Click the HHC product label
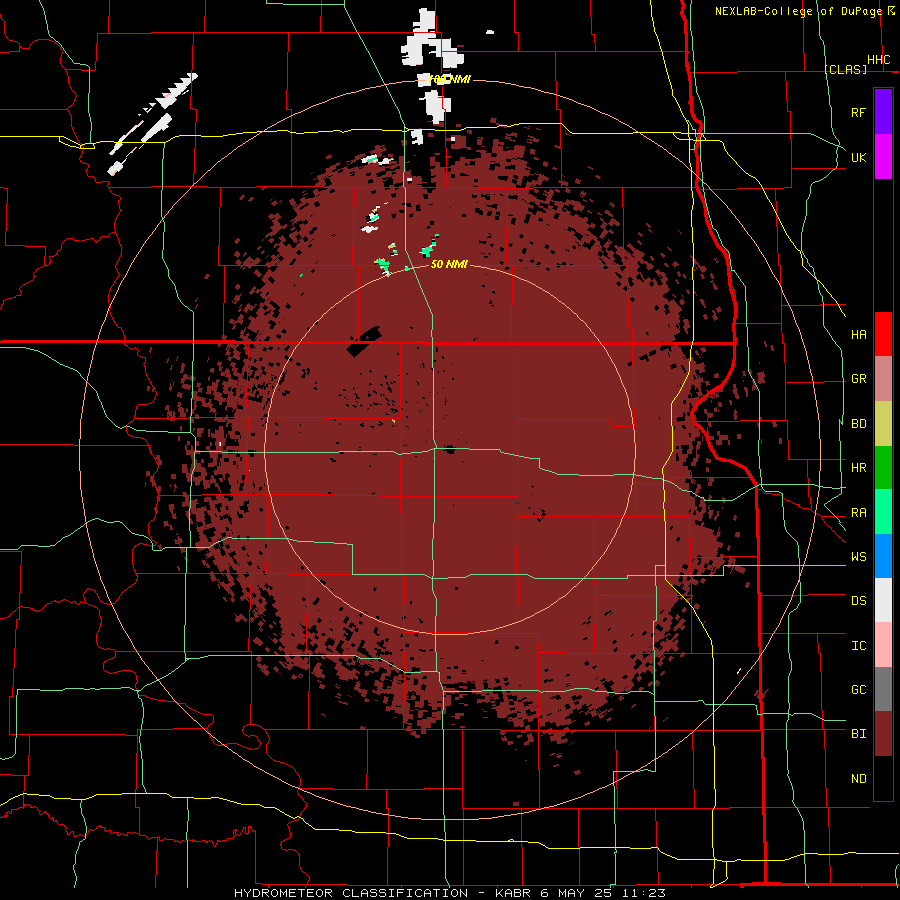The height and width of the screenshot is (900, 900). [878, 60]
